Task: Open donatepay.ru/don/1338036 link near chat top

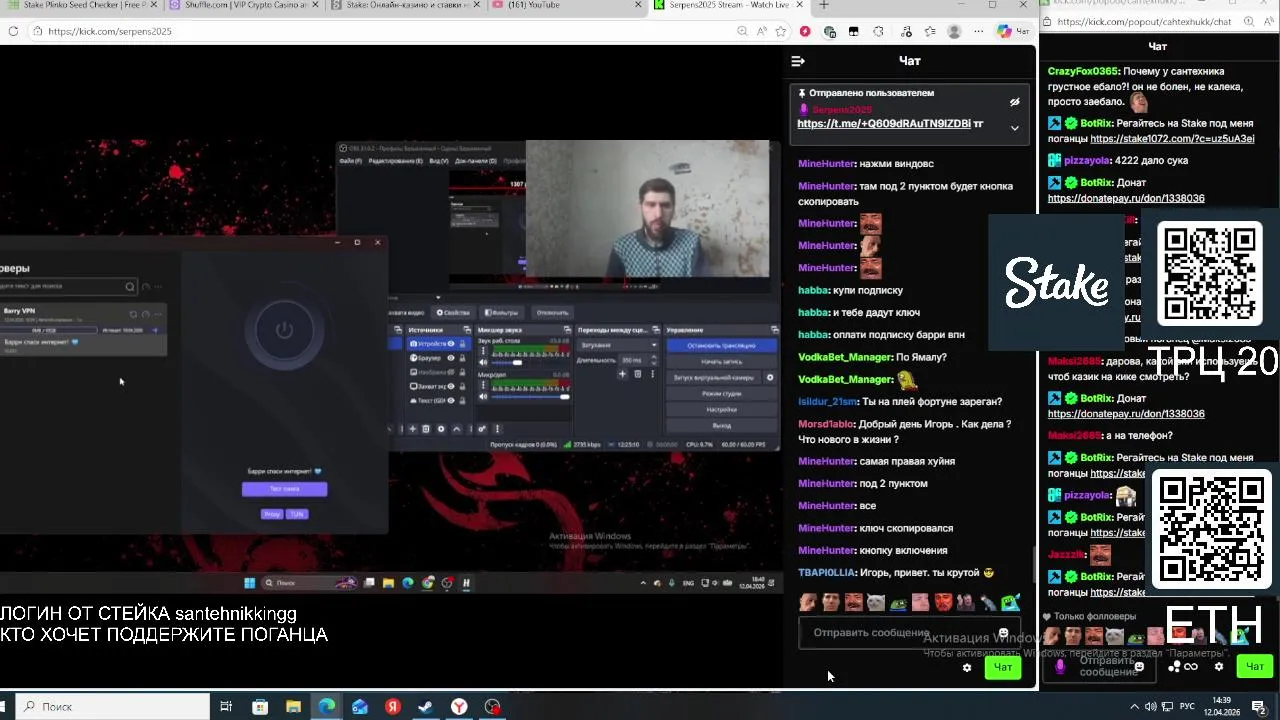Action: [1126, 198]
